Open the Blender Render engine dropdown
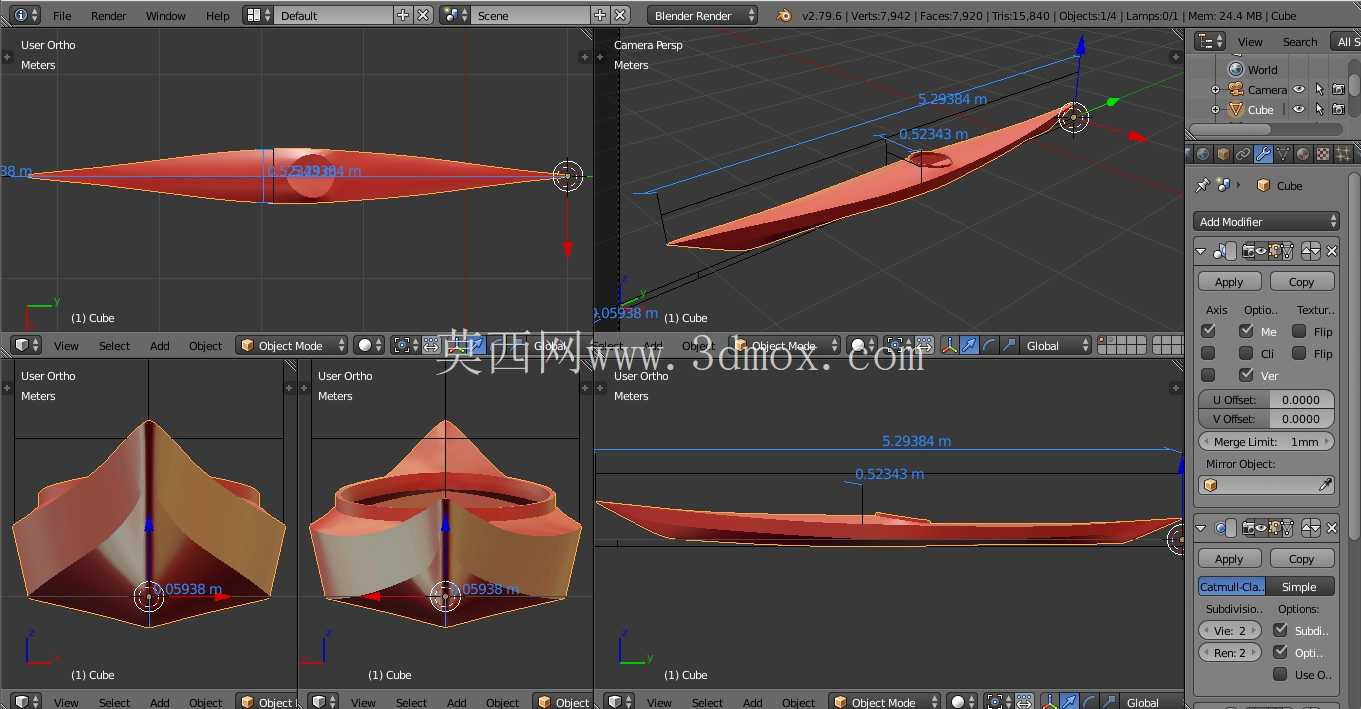The height and width of the screenshot is (709, 1361). pyautogui.click(x=702, y=15)
